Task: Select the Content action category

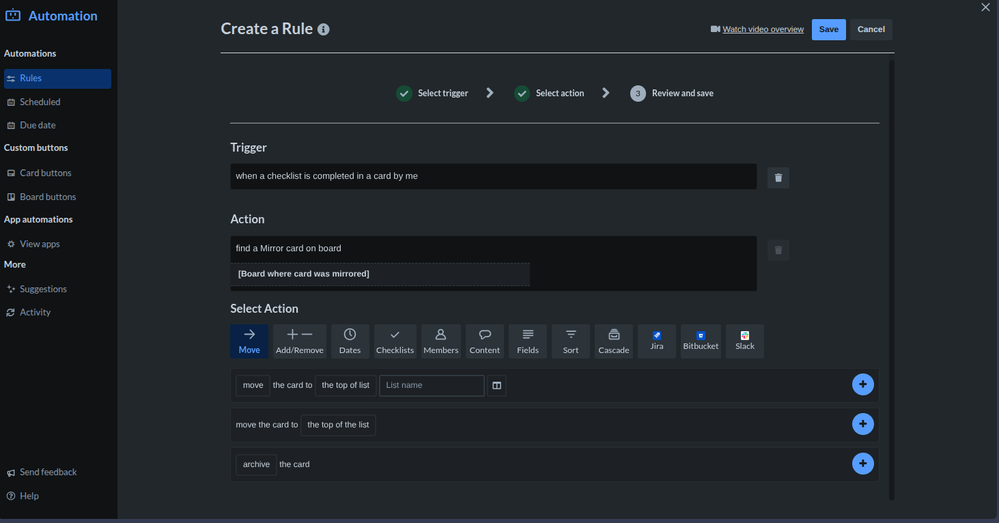Action: (x=485, y=341)
